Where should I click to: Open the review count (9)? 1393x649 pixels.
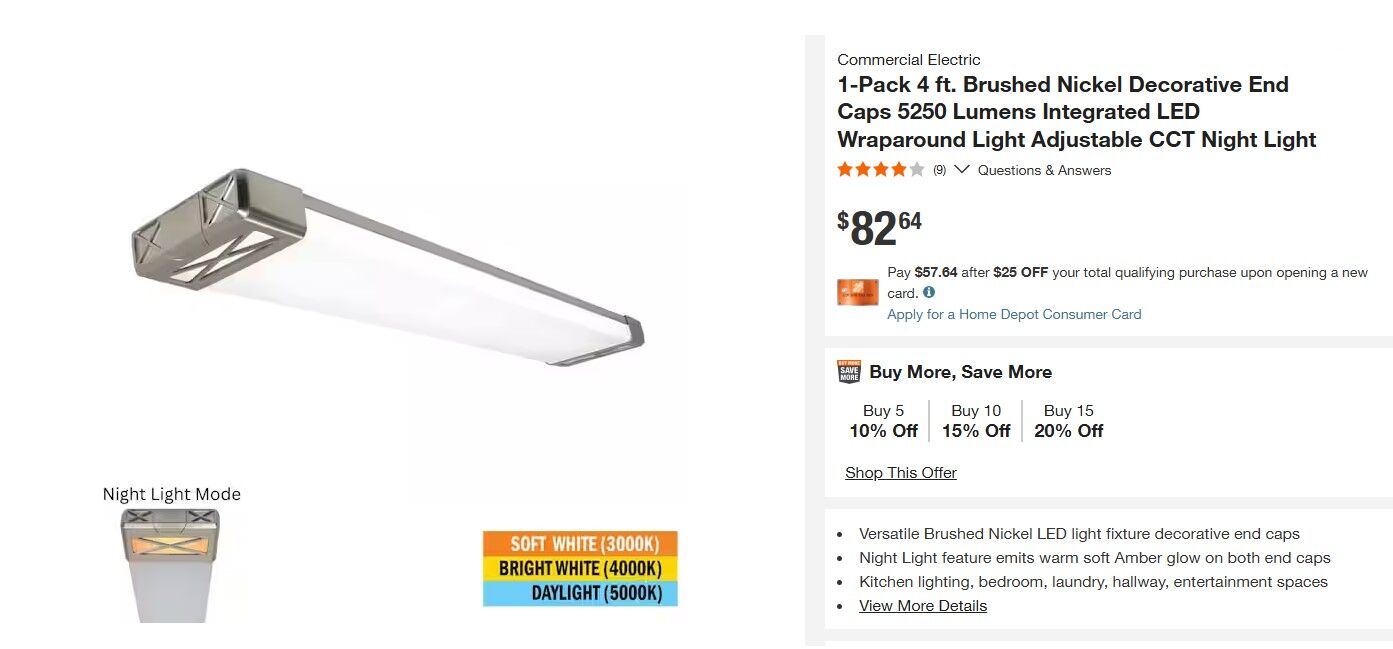click(939, 171)
